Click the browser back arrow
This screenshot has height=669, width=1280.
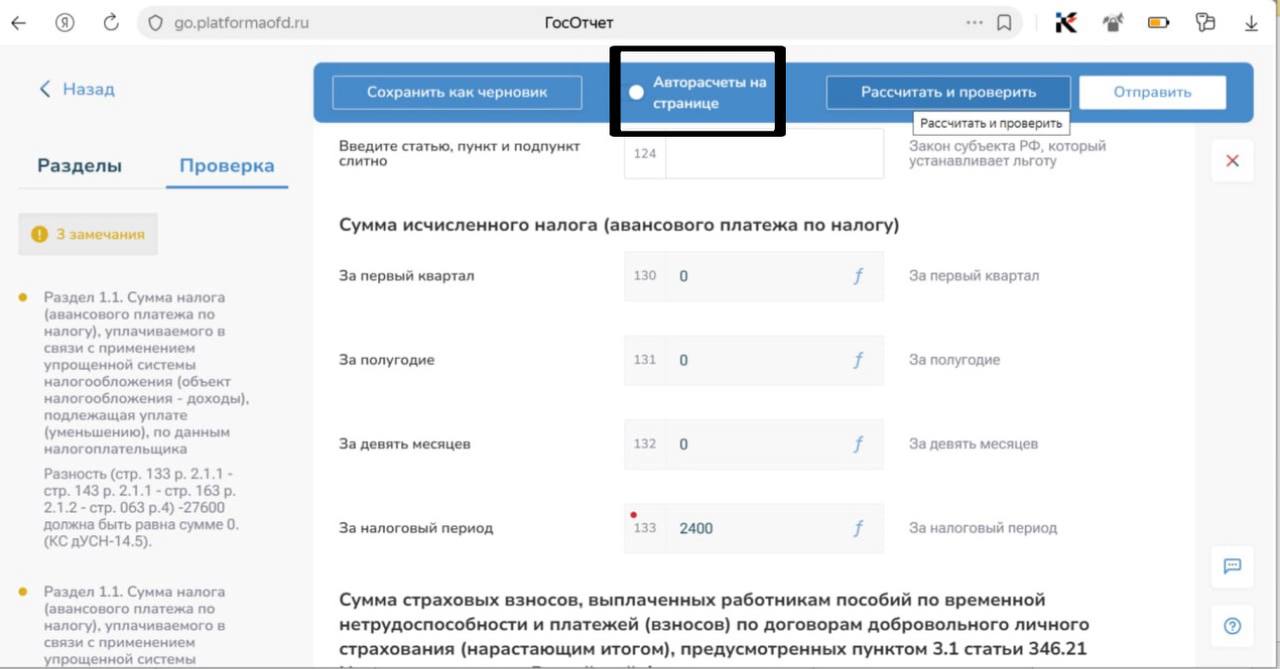(x=18, y=23)
